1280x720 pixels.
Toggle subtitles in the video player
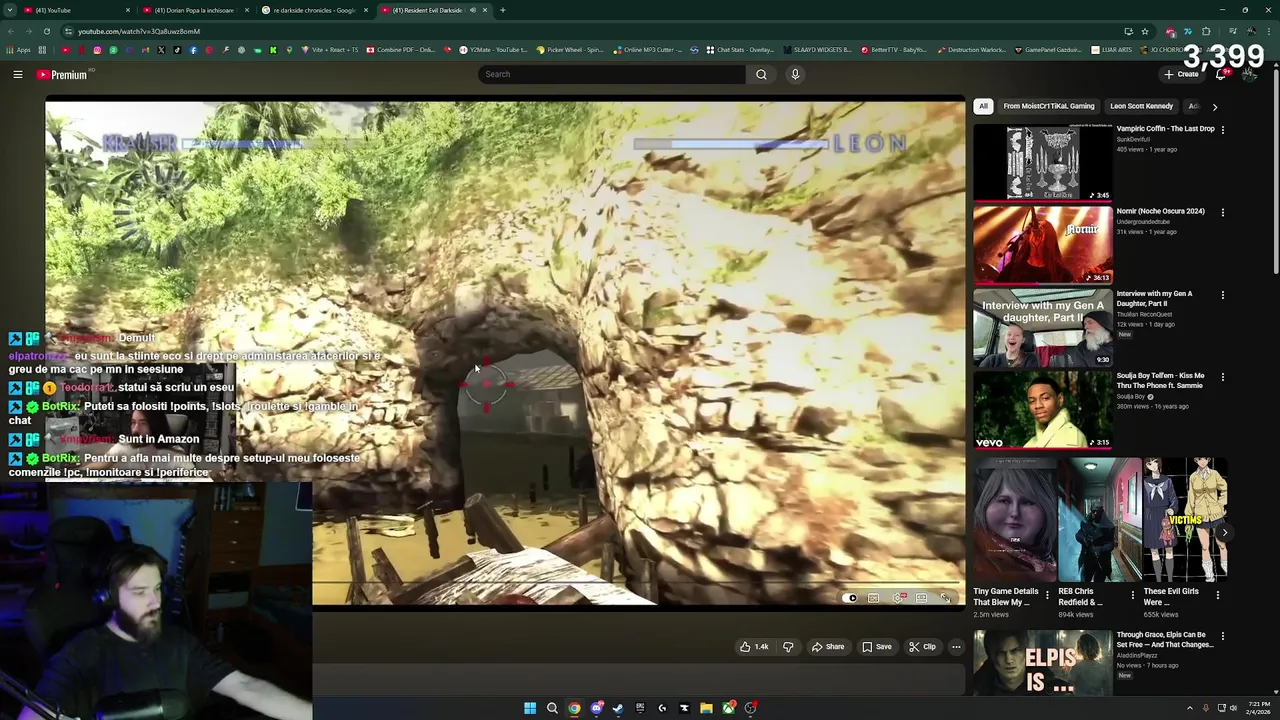coord(873,598)
